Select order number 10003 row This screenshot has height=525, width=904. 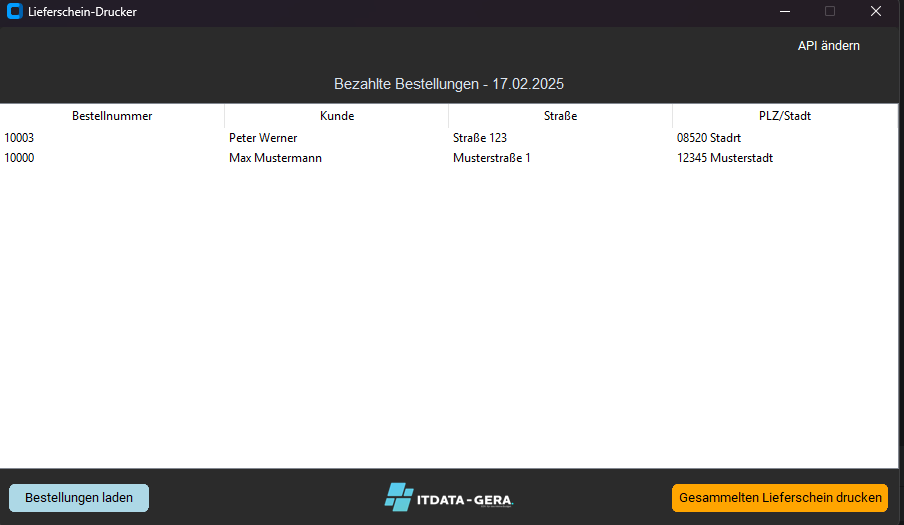(19, 138)
